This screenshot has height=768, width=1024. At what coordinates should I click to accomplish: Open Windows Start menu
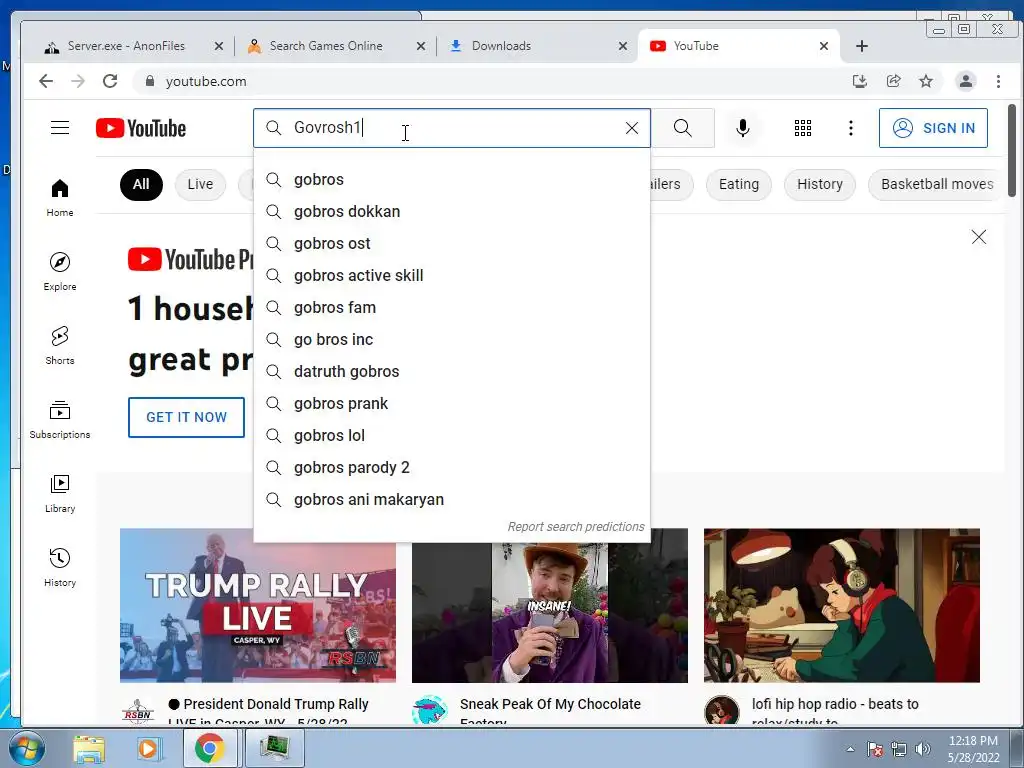[x=27, y=748]
